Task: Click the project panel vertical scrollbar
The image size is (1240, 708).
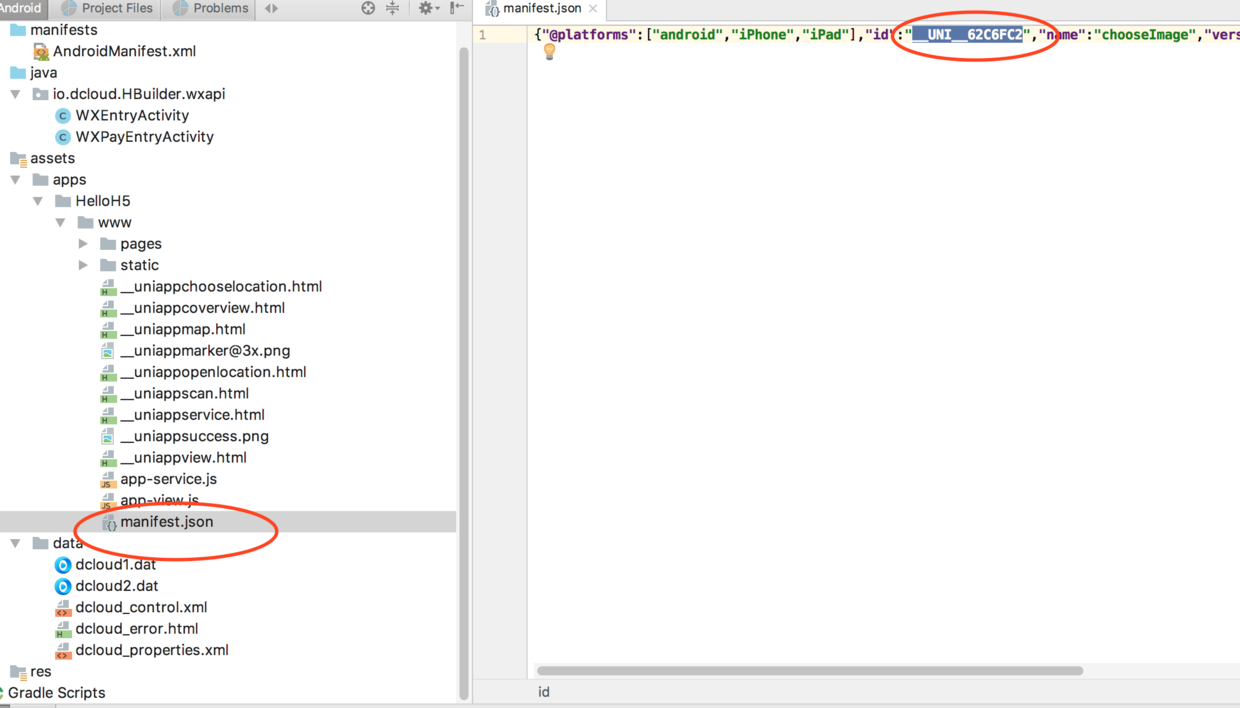Action: tap(464, 370)
